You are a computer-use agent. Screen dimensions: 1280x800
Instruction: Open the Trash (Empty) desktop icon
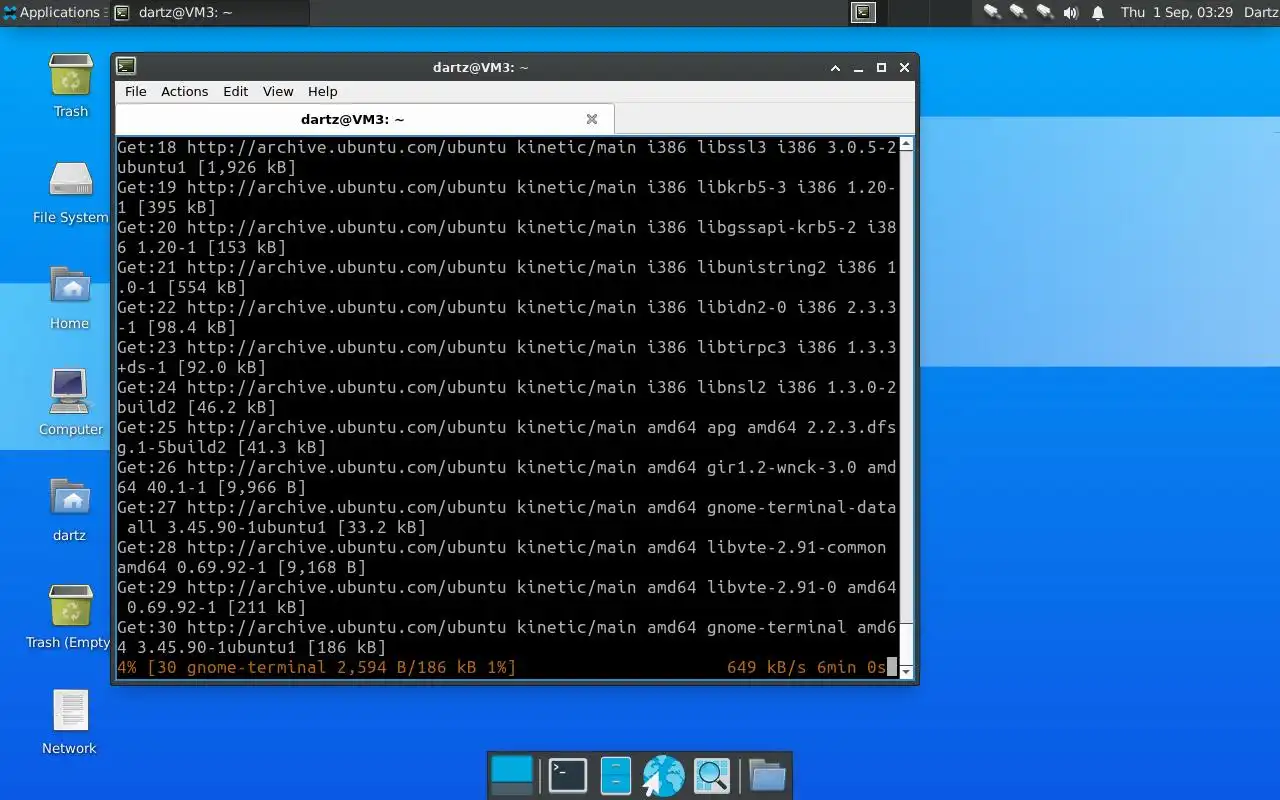(70, 606)
